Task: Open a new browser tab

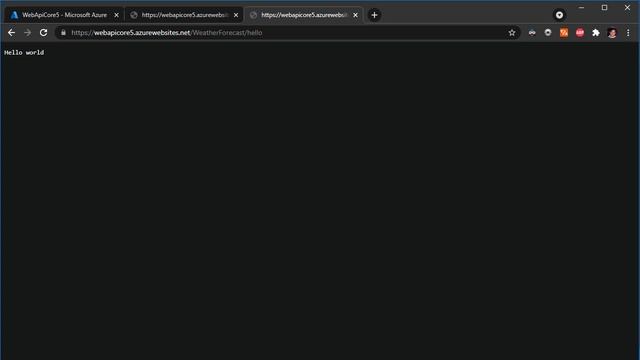Action: [374, 15]
